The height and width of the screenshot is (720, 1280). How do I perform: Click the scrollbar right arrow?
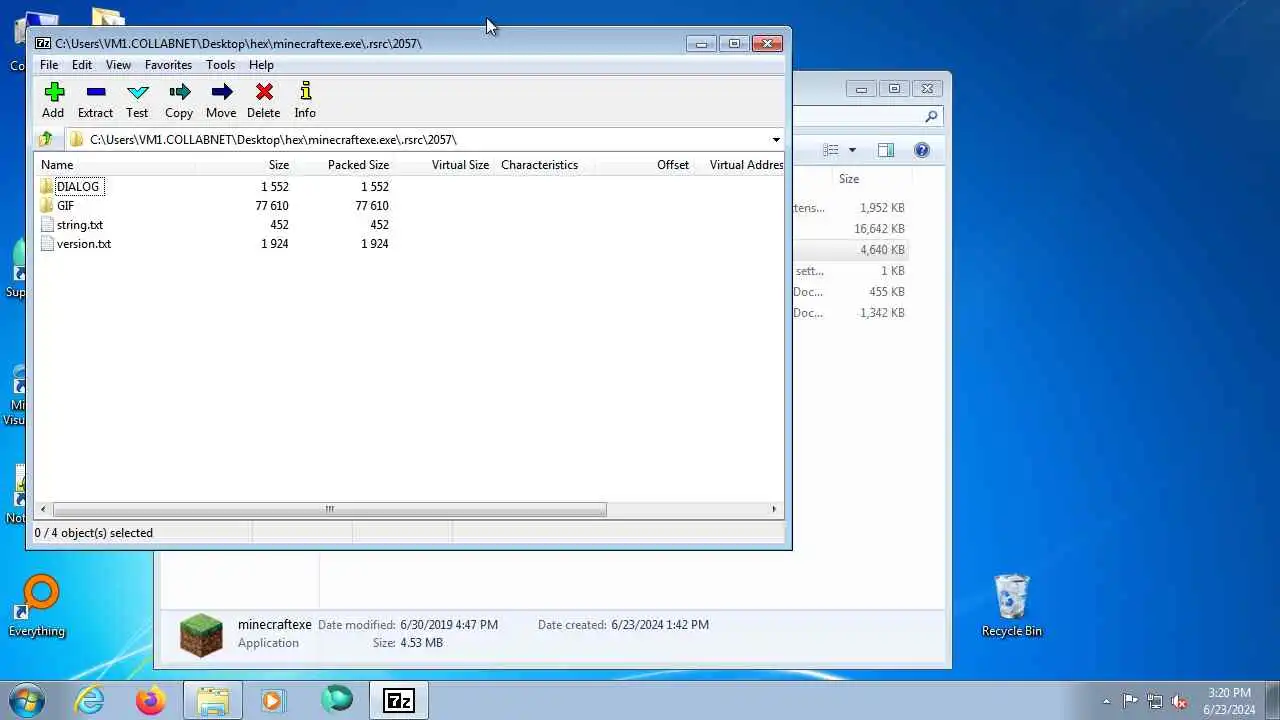click(x=774, y=509)
